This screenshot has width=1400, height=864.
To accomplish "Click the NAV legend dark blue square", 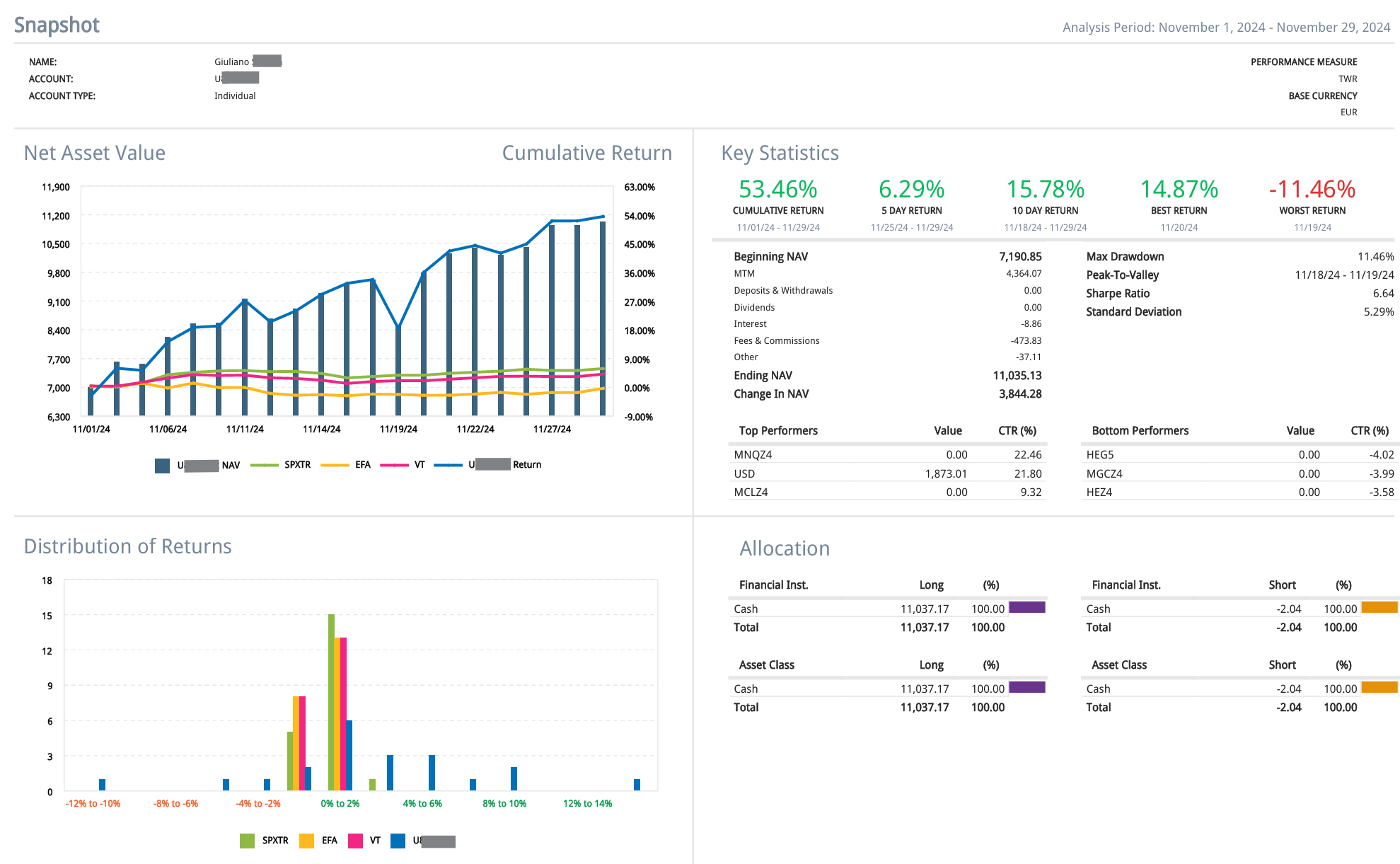I will click(162, 466).
